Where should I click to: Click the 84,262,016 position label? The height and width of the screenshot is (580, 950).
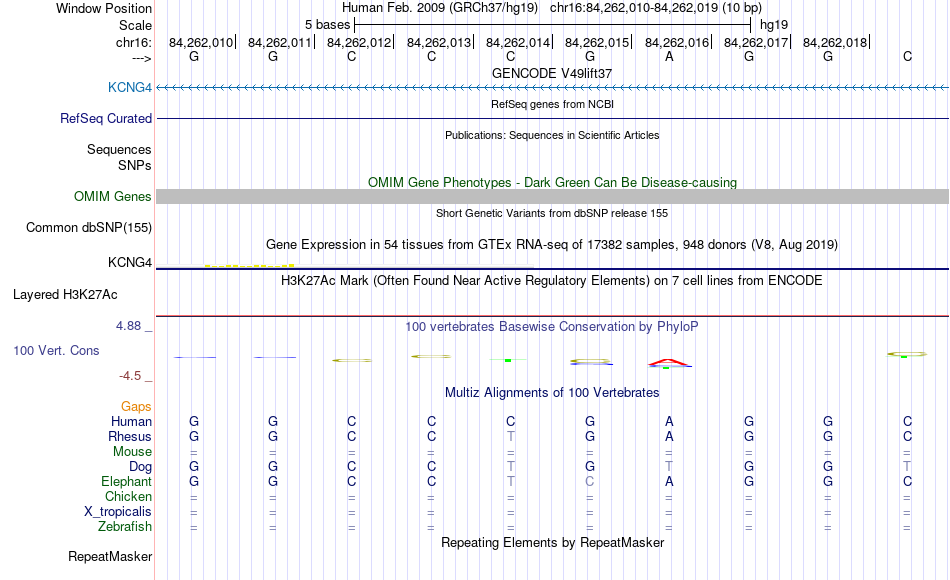(677, 42)
